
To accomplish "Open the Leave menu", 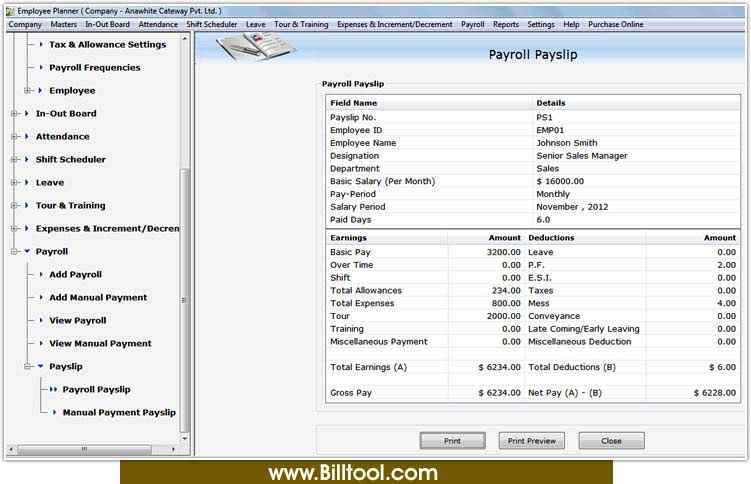I will click(255, 24).
